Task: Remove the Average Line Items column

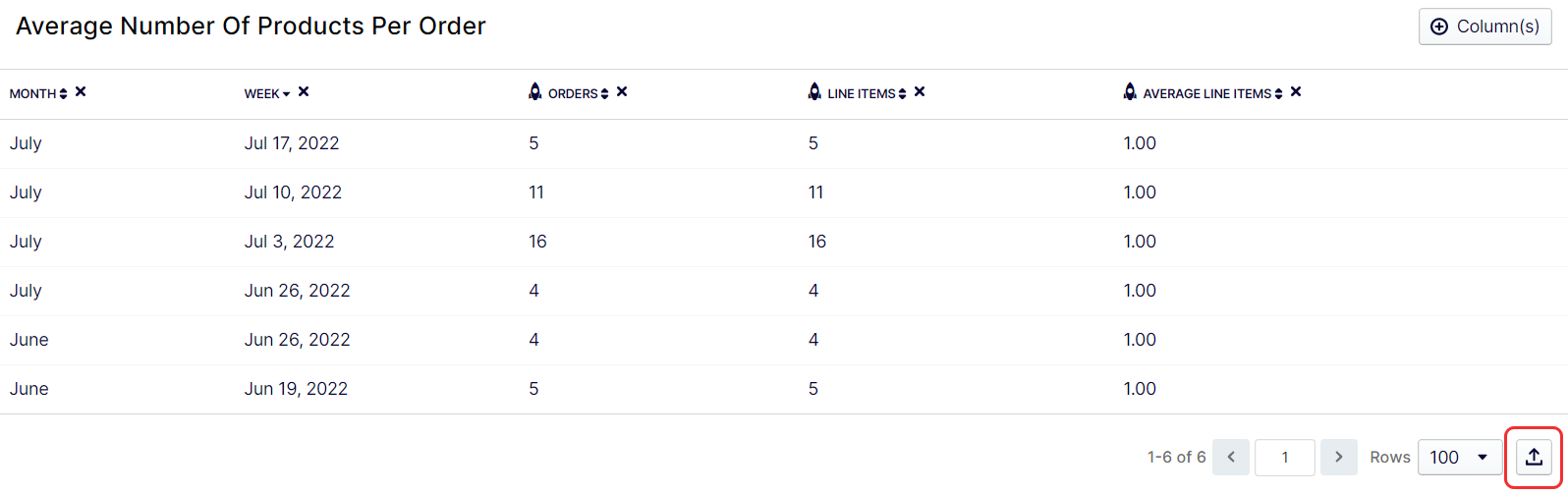Action: coord(1296,91)
